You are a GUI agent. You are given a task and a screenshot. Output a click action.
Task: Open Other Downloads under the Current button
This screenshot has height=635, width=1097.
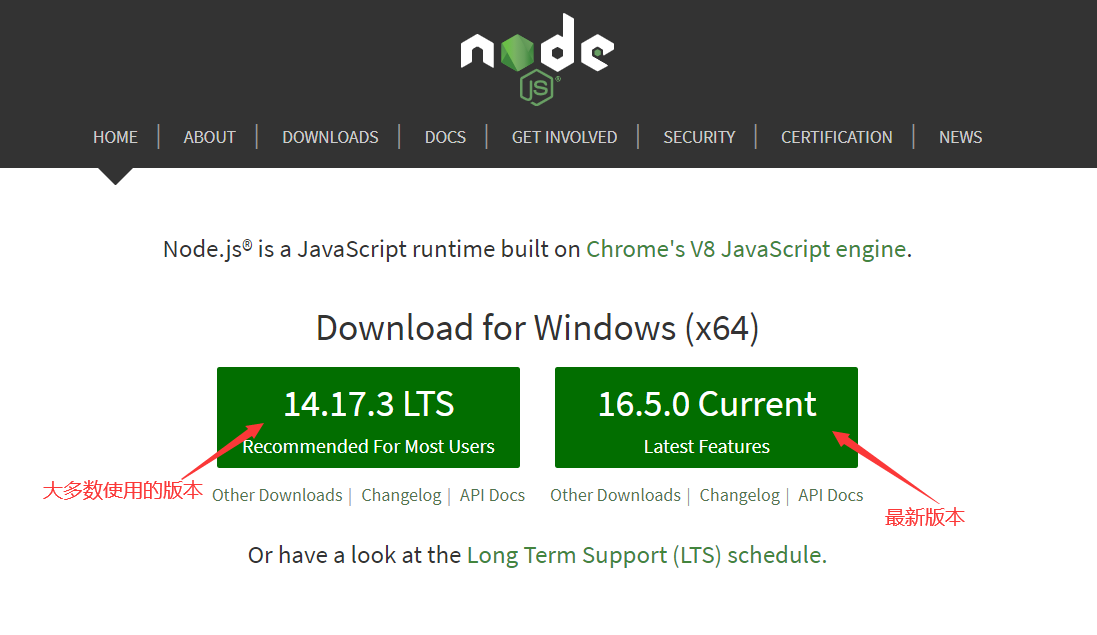pos(615,495)
